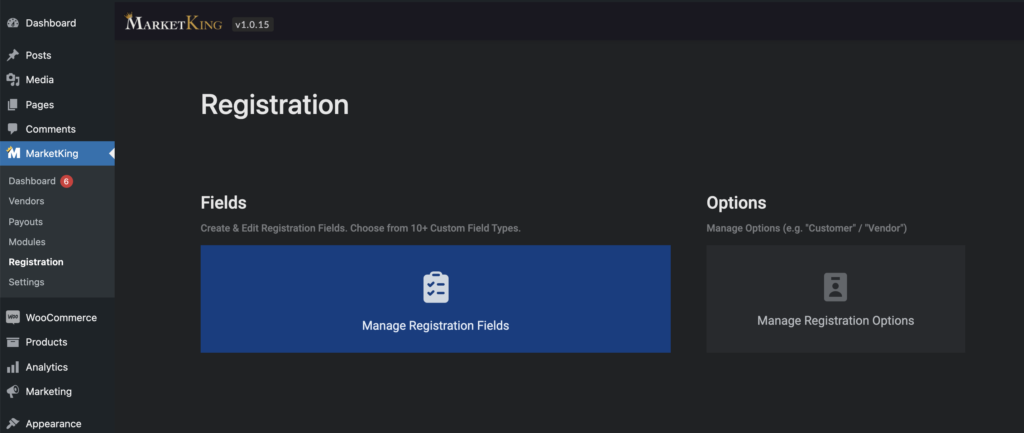The image size is (1024, 433).
Task: Click the WooCommerce logo icon
Action: click(x=12, y=317)
